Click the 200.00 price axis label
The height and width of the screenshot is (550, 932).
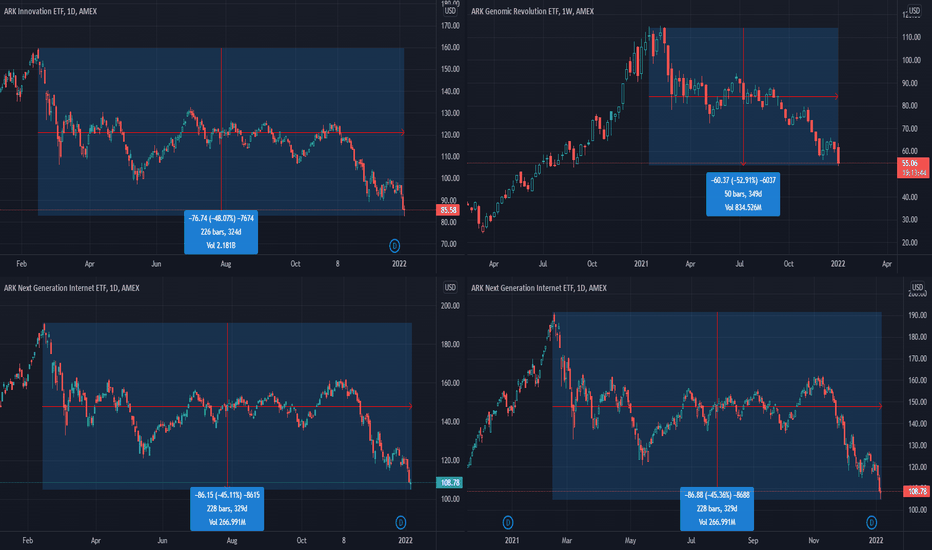point(450,306)
